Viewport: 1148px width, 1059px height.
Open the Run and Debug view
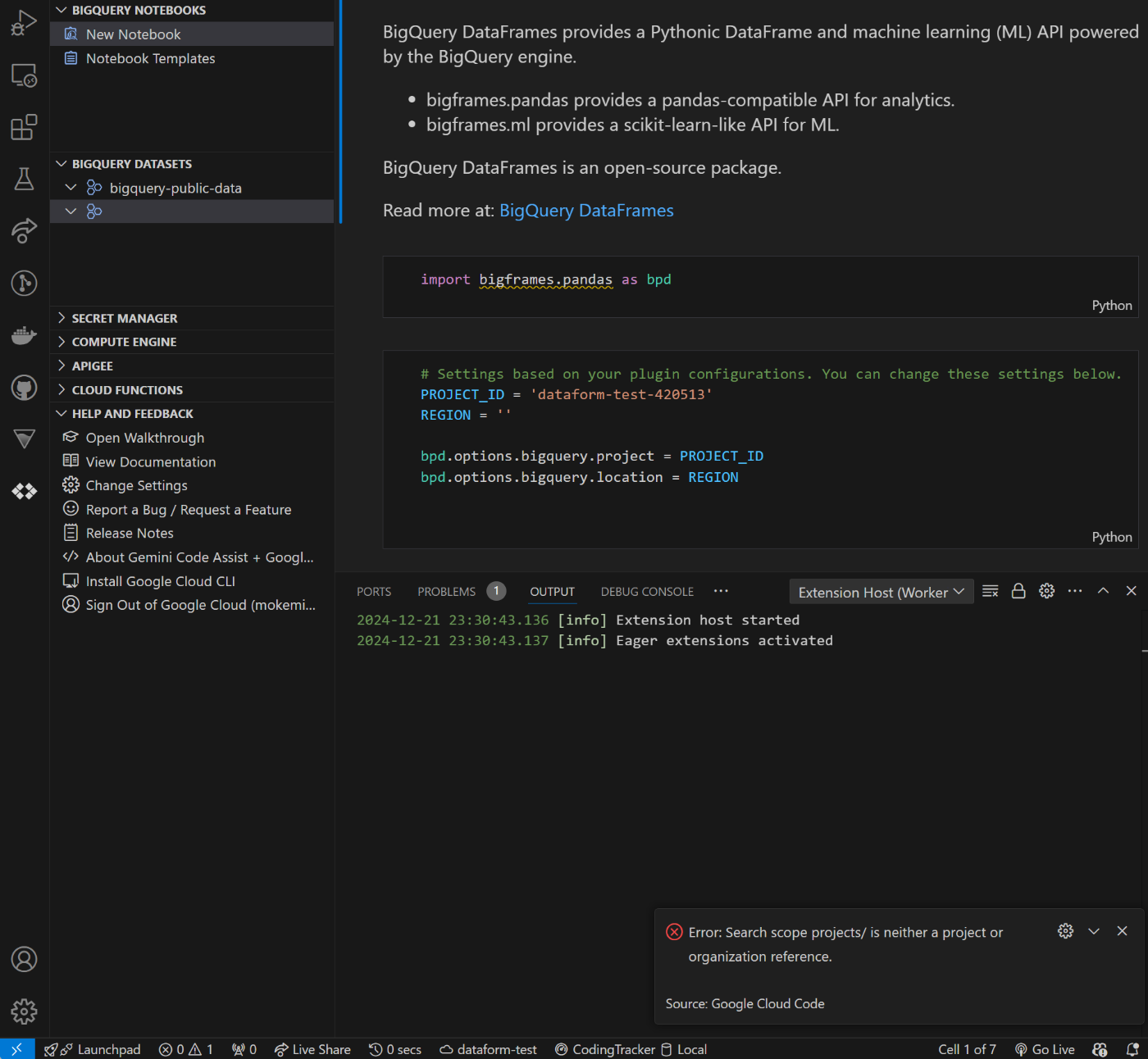click(x=24, y=23)
